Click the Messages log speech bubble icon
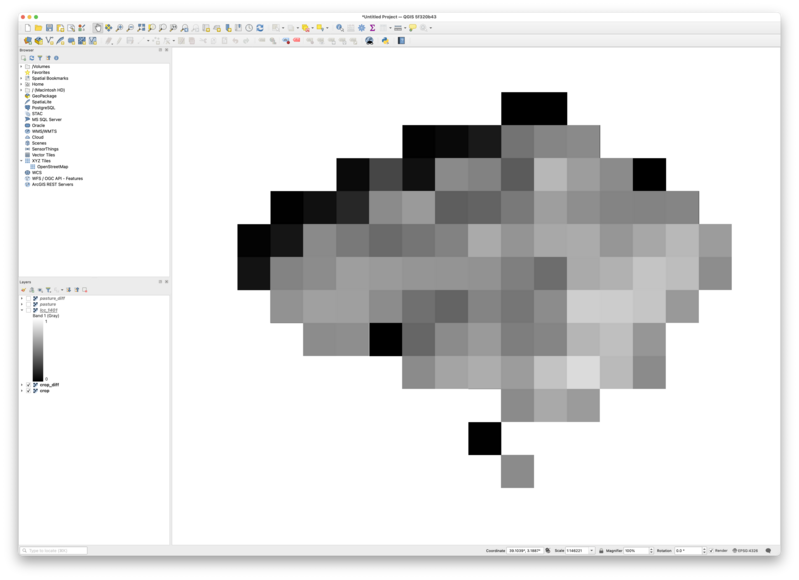799x580 pixels. 768,550
